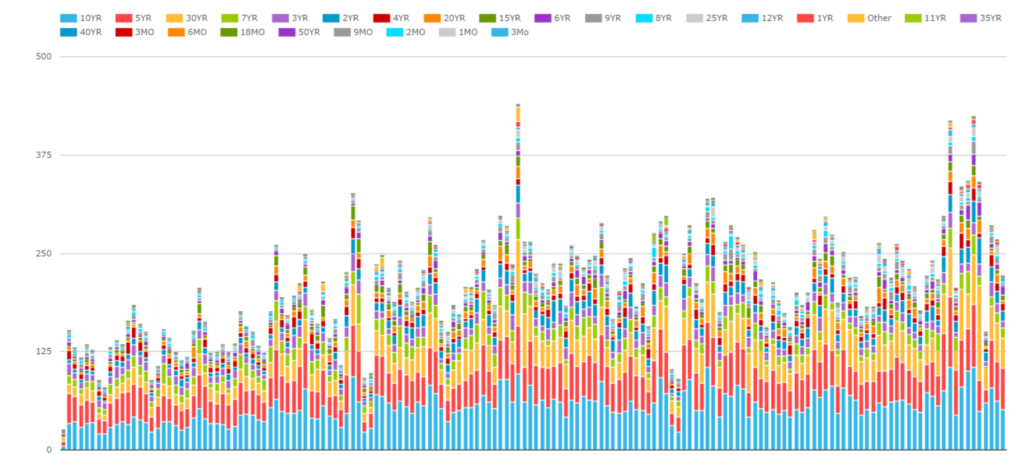Click the tallest stacked bar in the chart
The width and height of the screenshot is (1024, 455).
(x=518, y=277)
